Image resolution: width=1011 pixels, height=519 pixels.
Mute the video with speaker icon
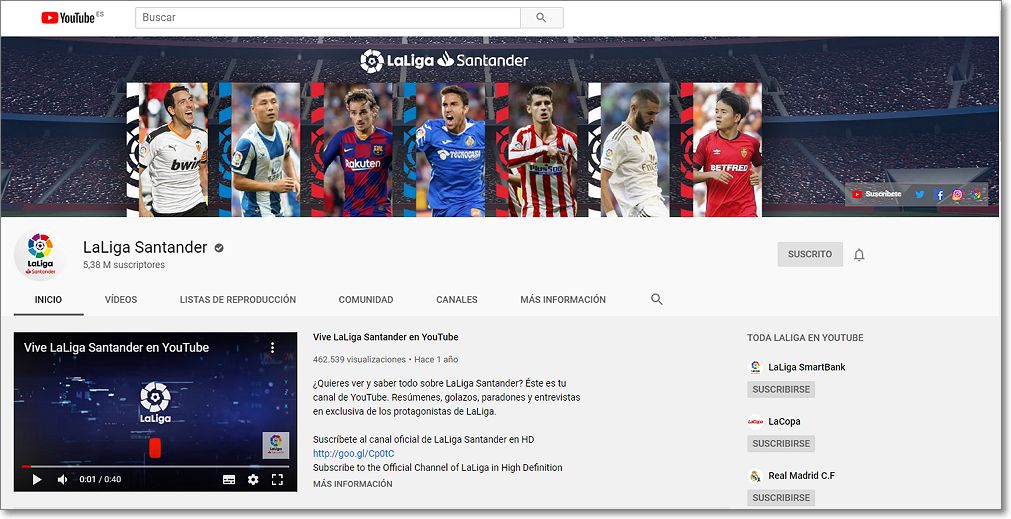(x=63, y=479)
